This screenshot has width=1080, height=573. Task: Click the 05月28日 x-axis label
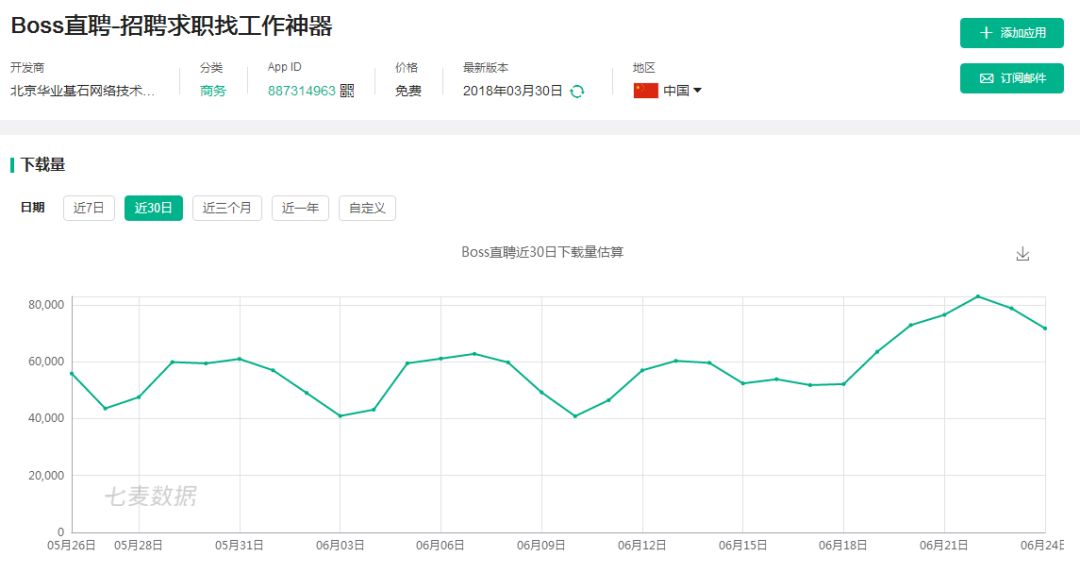pyautogui.click(x=138, y=545)
